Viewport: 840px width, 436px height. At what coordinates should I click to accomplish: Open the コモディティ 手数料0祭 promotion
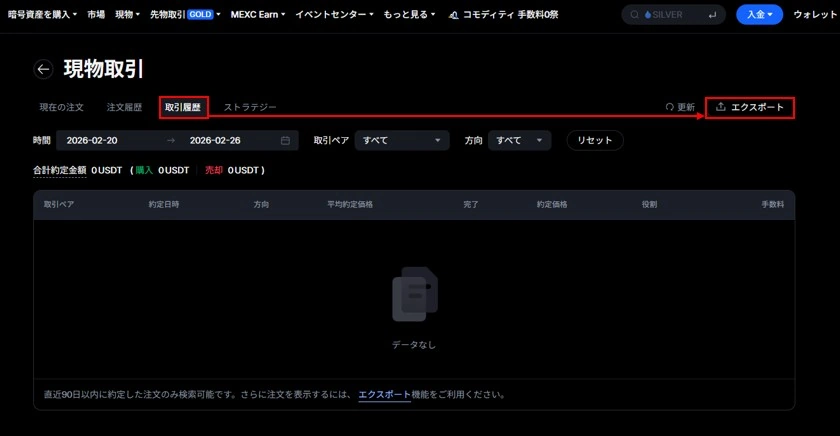tap(504, 14)
